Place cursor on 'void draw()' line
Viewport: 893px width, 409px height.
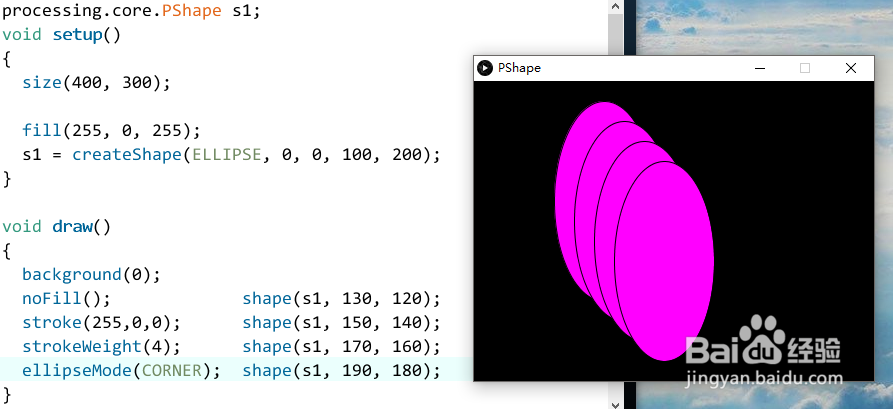[56, 226]
